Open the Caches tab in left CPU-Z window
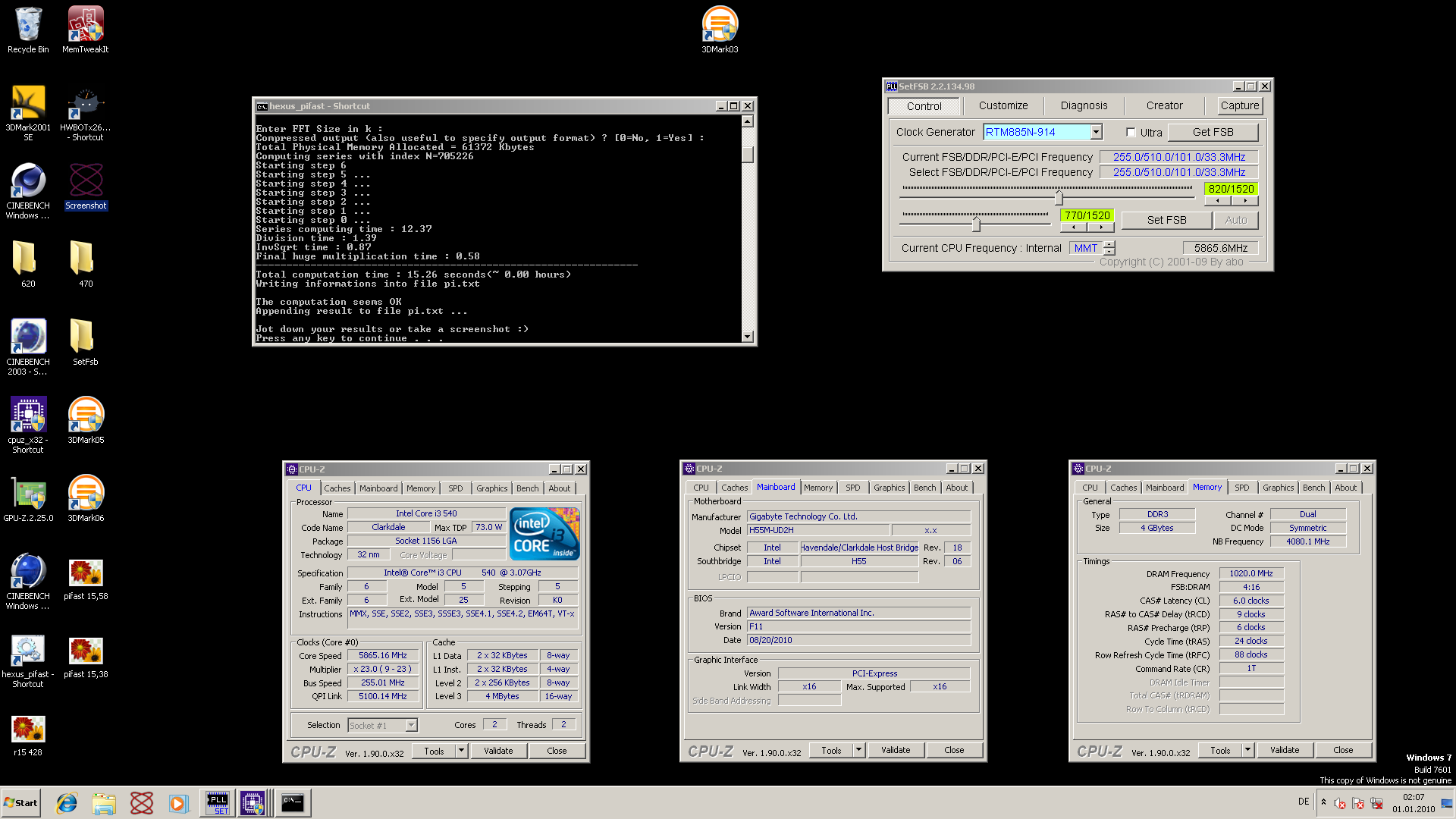The image size is (1456, 819). coord(337,488)
